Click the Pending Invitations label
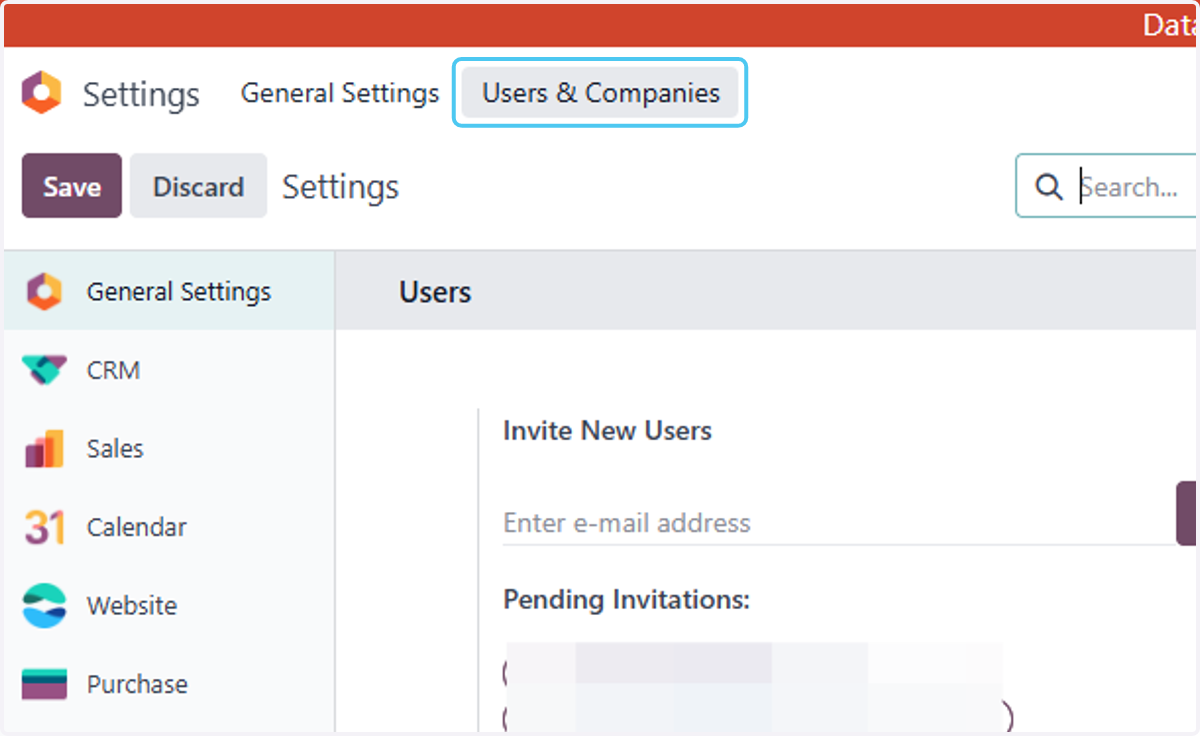Image resolution: width=1200 pixels, height=736 pixels. pyautogui.click(x=626, y=600)
